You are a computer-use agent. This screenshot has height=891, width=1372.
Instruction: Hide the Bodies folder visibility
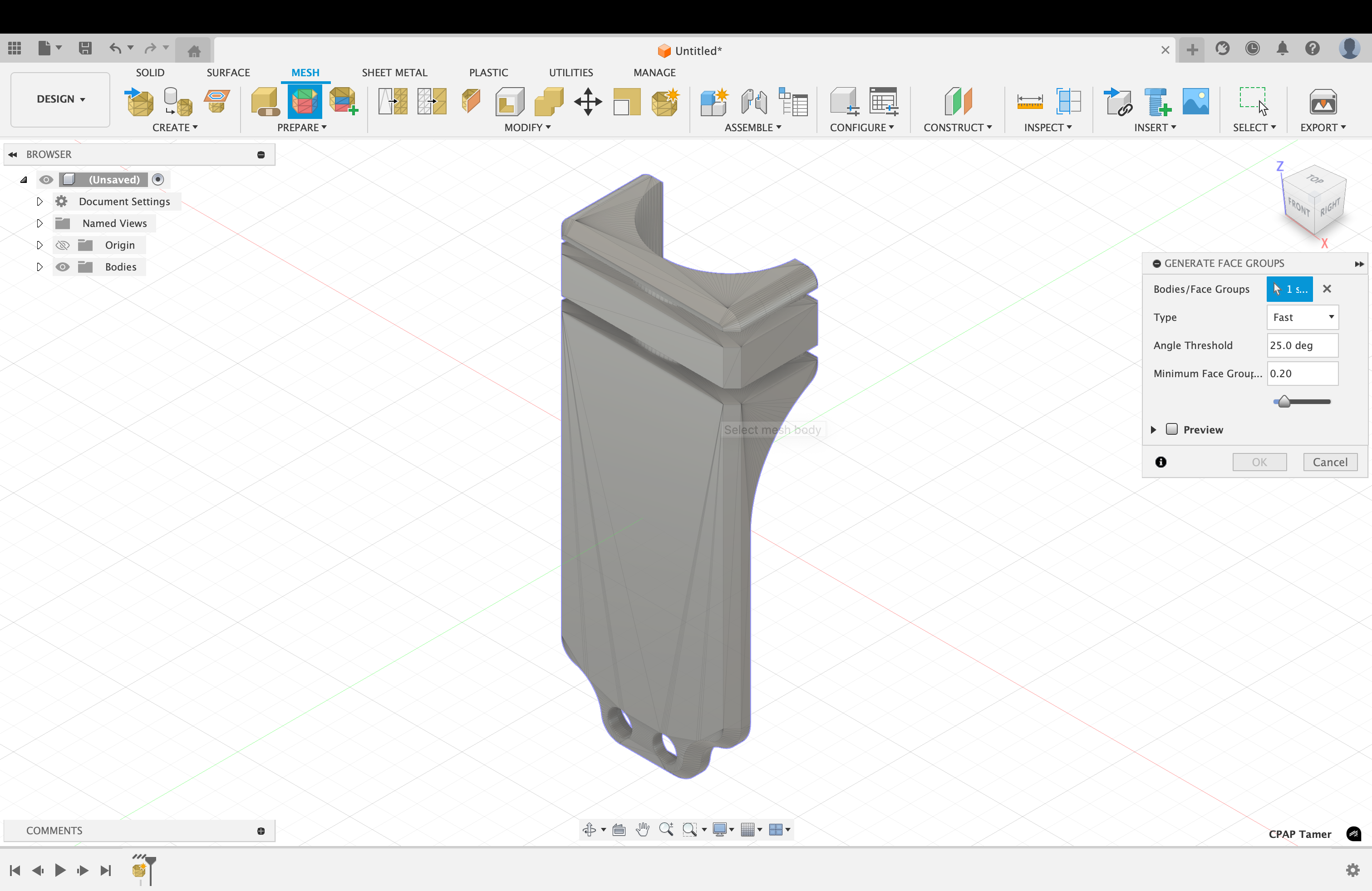click(62, 266)
